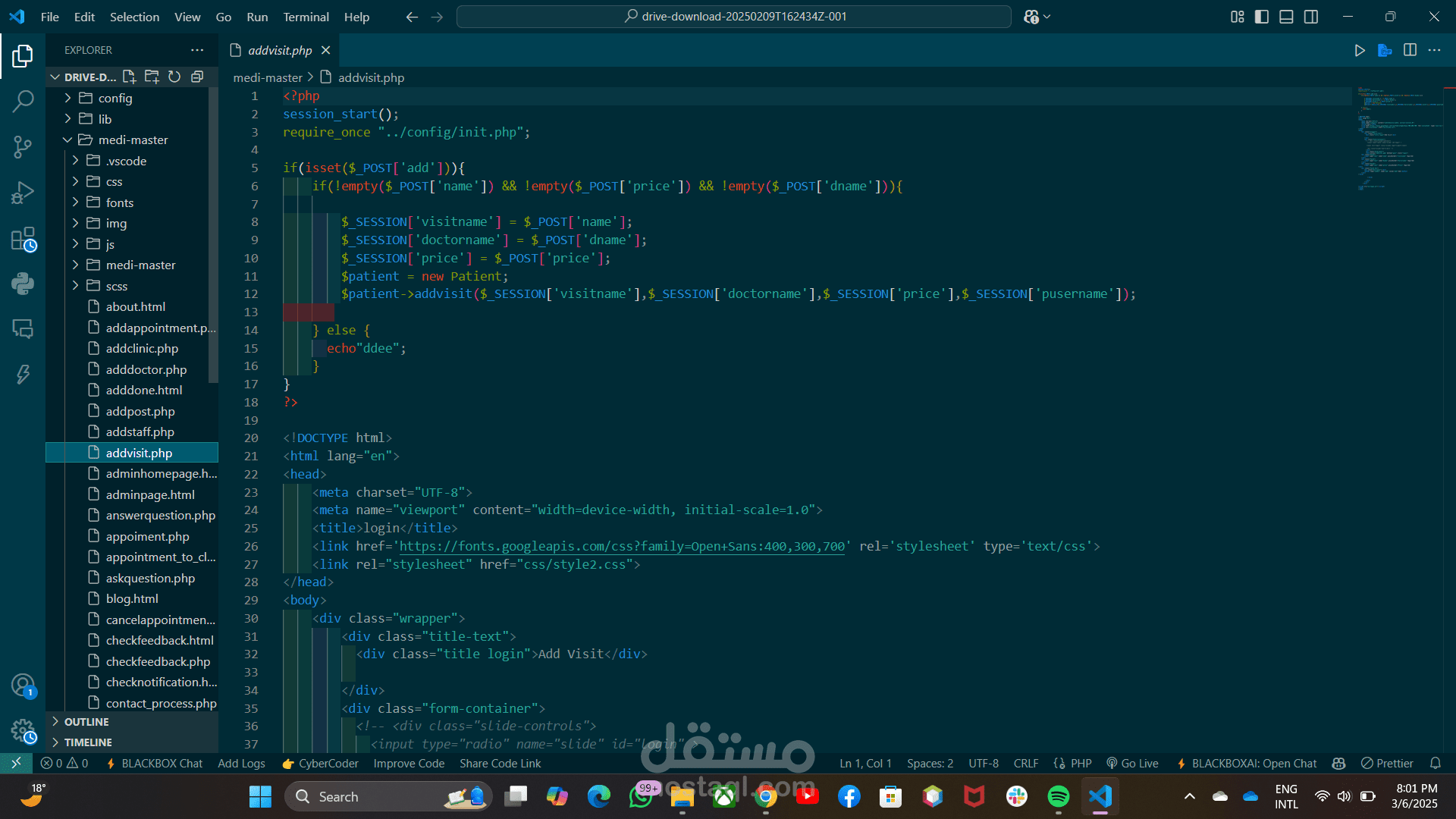Run the PHP file with play icon
The height and width of the screenshot is (819, 1456).
pos(1359,50)
